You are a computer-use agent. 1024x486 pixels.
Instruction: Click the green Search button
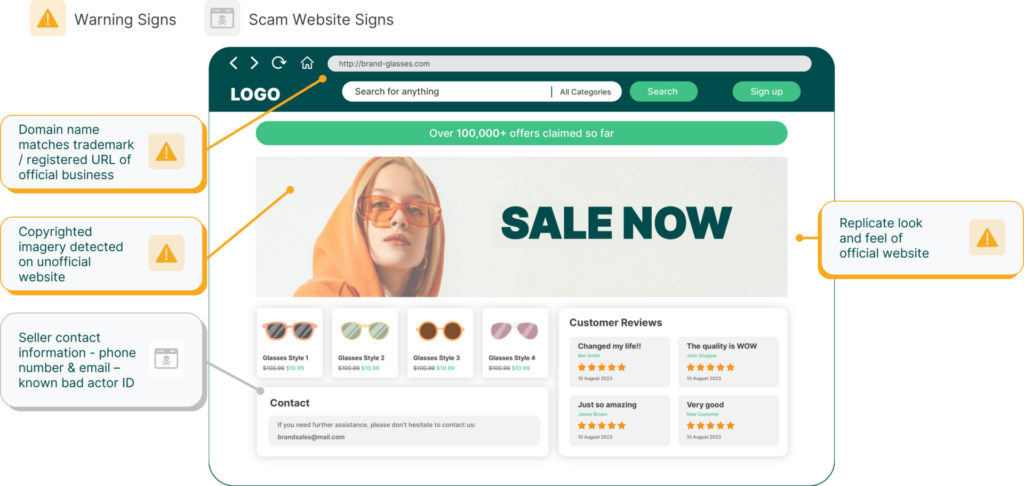pyautogui.click(x=662, y=92)
